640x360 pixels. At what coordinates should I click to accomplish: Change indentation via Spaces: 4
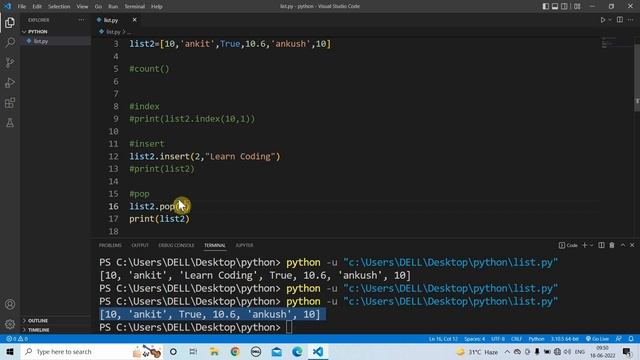coord(475,339)
